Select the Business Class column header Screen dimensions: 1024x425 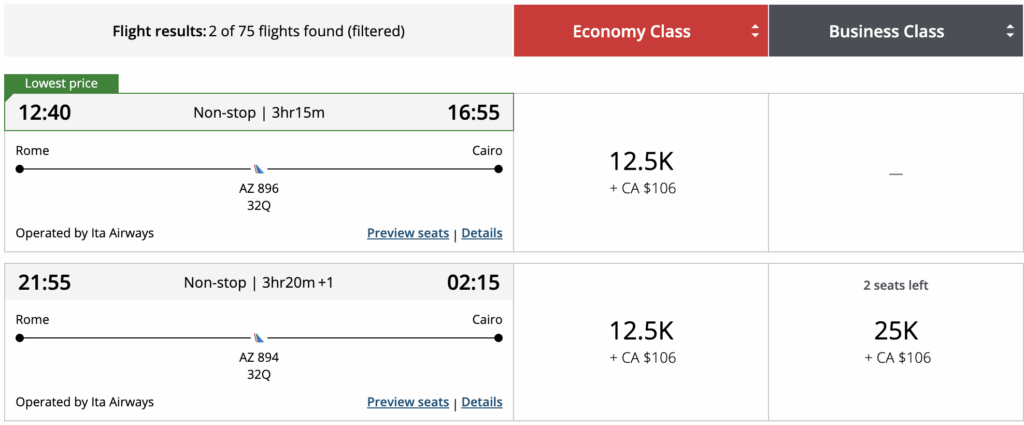pyautogui.click(x=886, y=32)
